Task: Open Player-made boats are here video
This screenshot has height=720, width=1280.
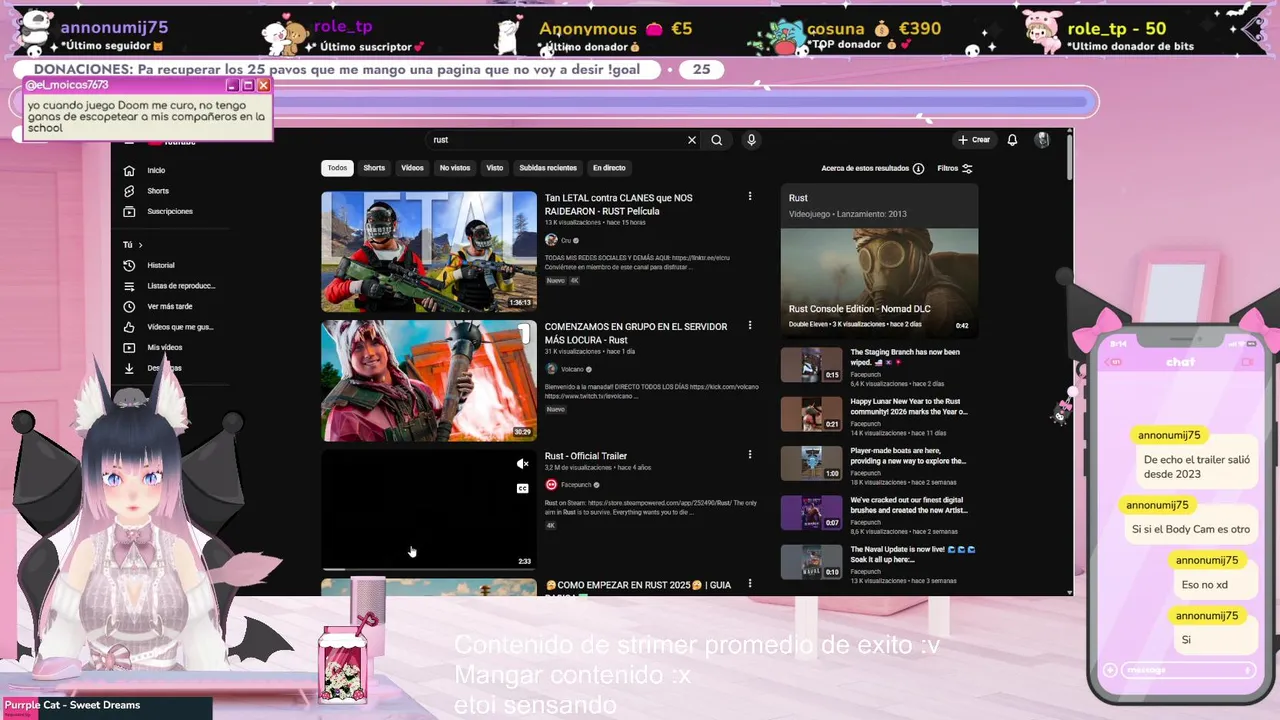Action: click(812, 464)
